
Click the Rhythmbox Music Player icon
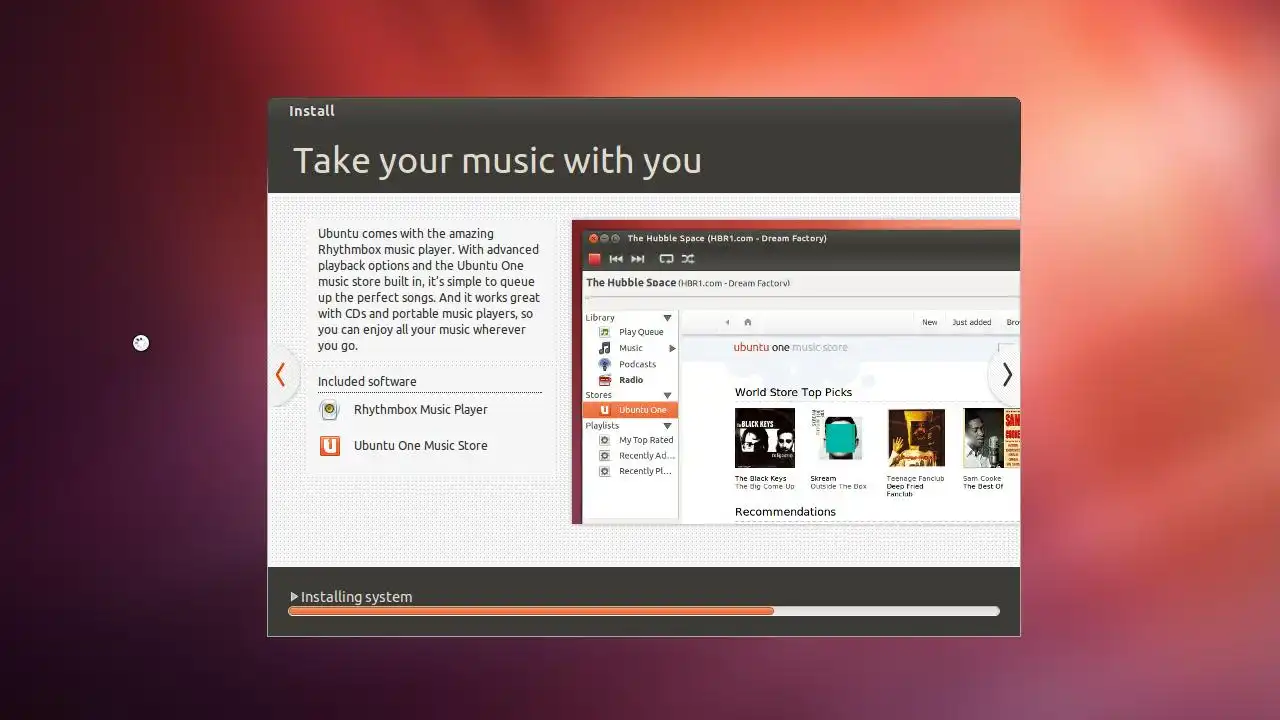click(329, 410)
